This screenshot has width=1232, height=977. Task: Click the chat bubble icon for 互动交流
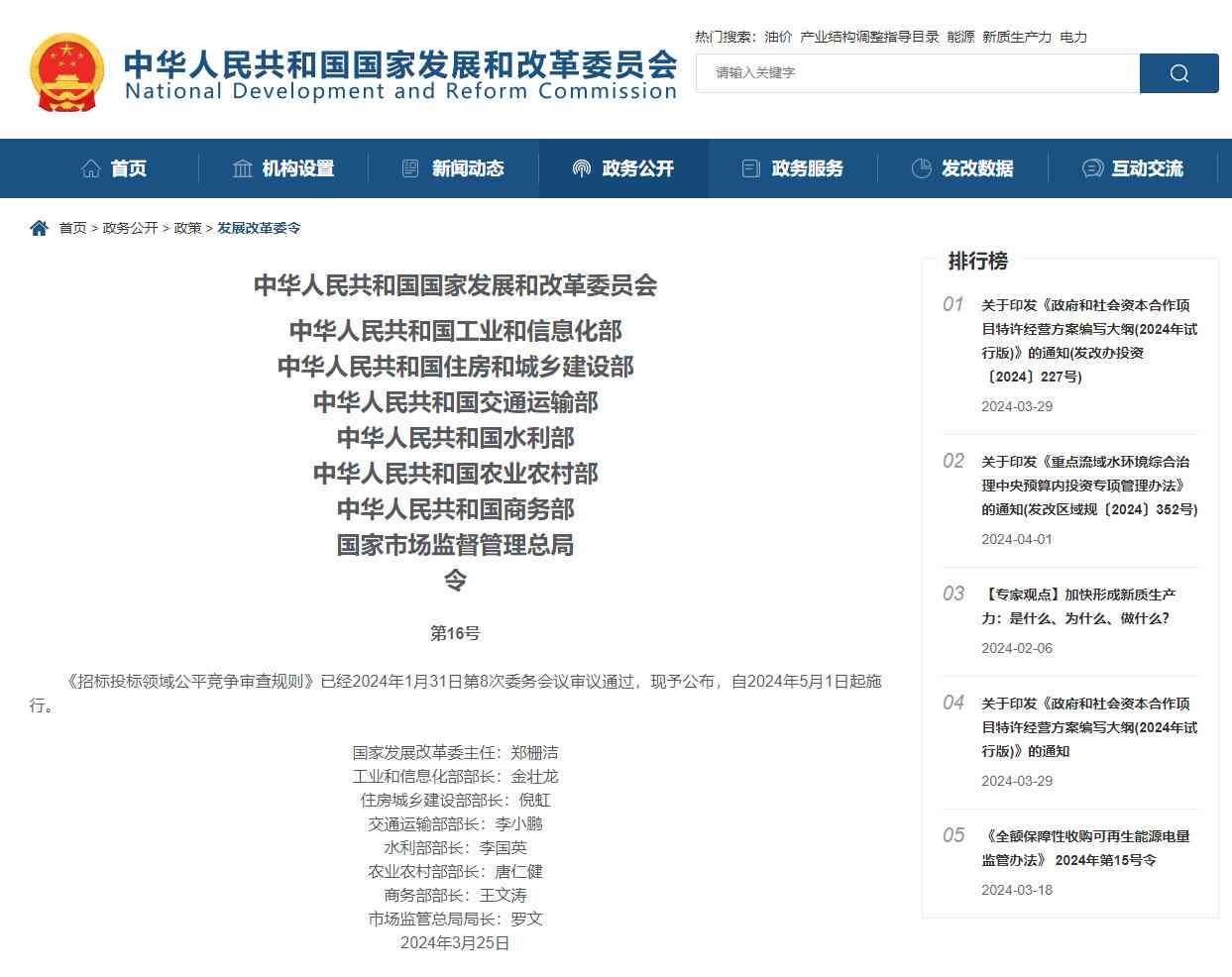pyautogui.click(x=1094, y=168)
